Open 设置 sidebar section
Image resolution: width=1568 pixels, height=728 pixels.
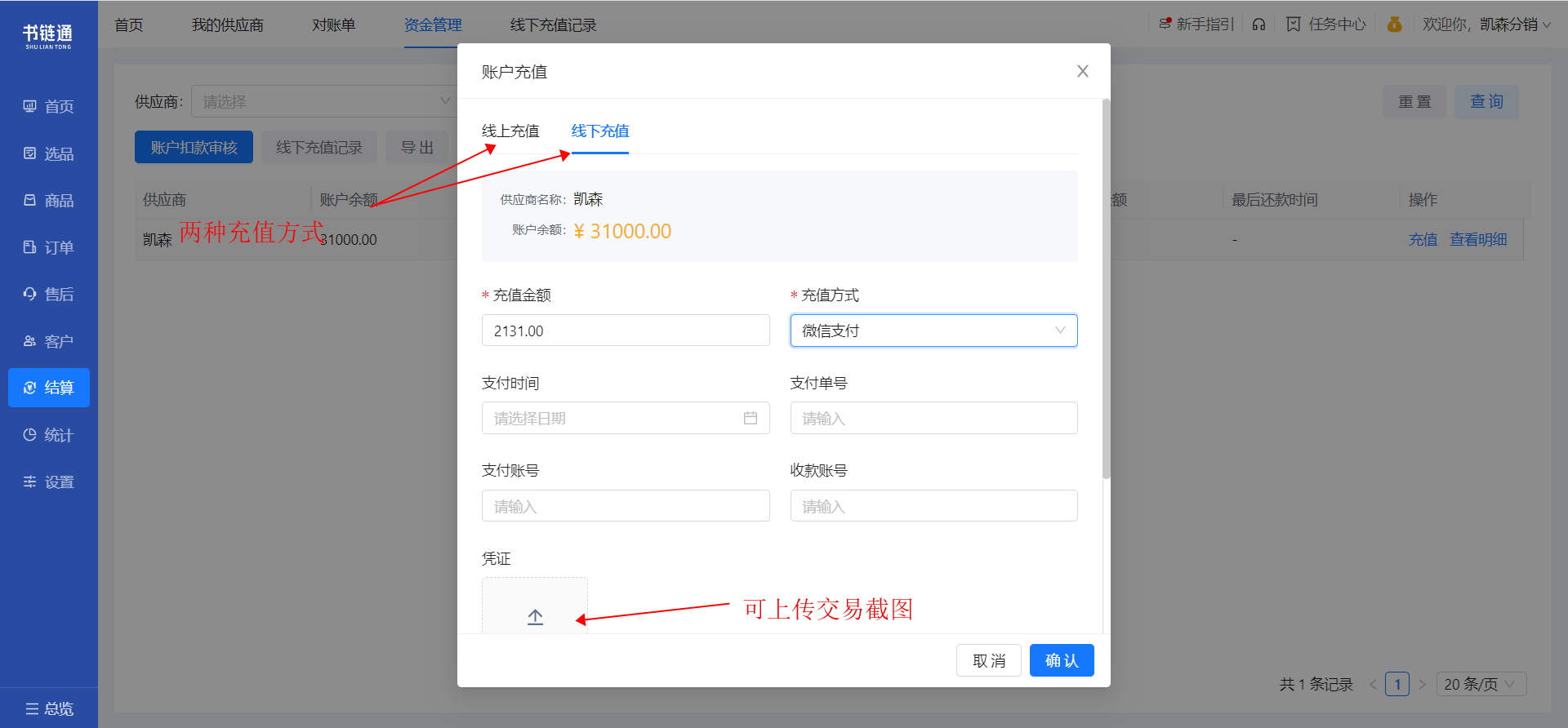49,482
